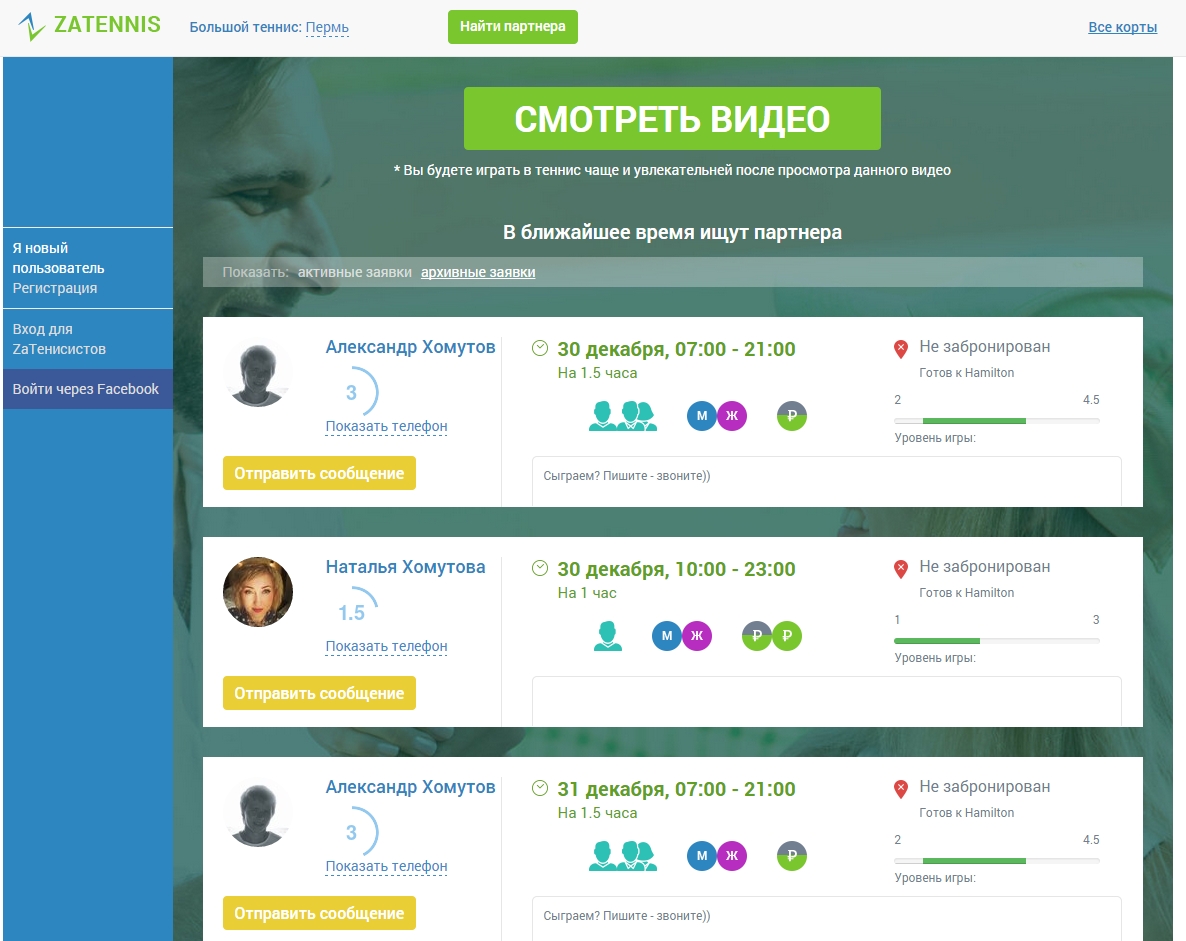Click Александр Хомутов avatar in 31 декабря card

coord(258,814)
